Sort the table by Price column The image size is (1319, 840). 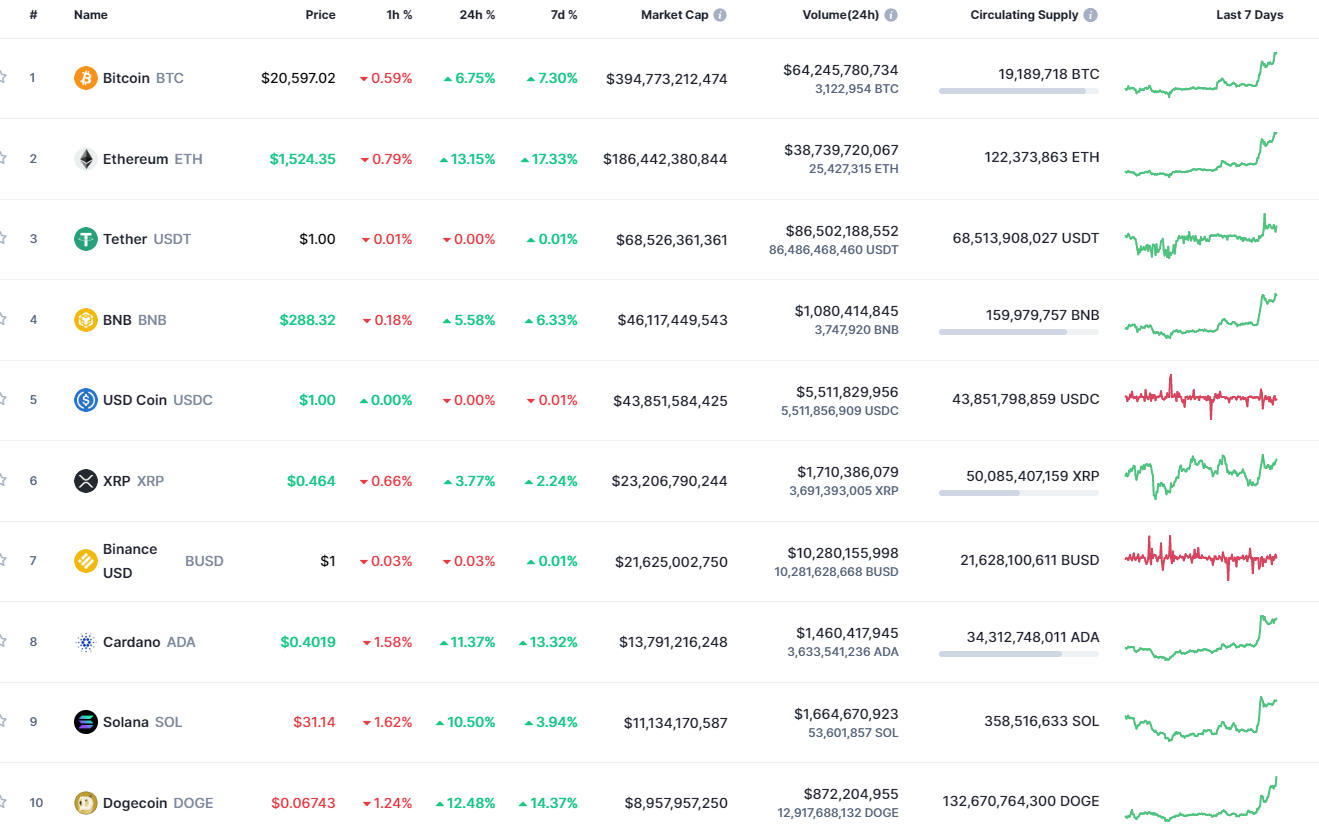(320, 14)
